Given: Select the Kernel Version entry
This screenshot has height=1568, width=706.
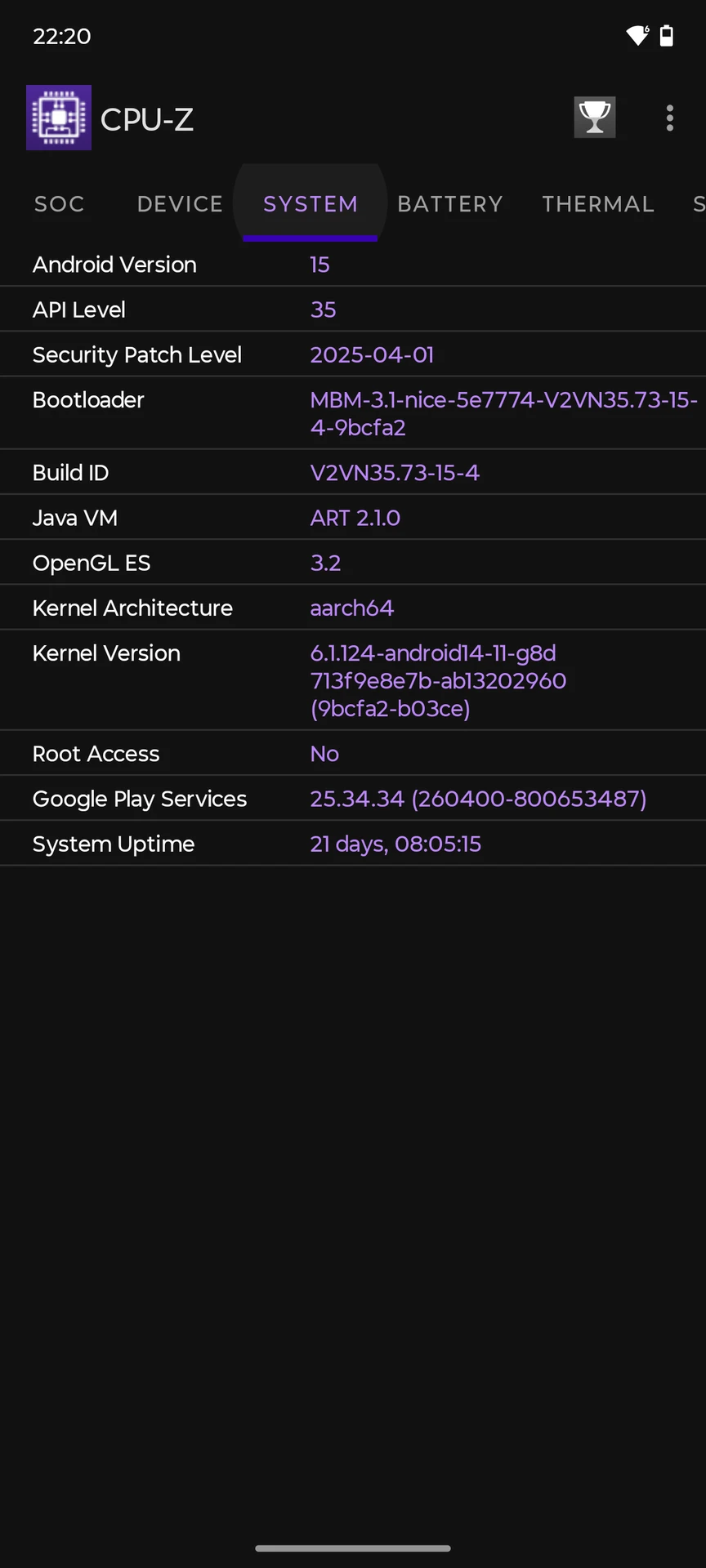Looking at the screenshot, I should click(353, 680).
